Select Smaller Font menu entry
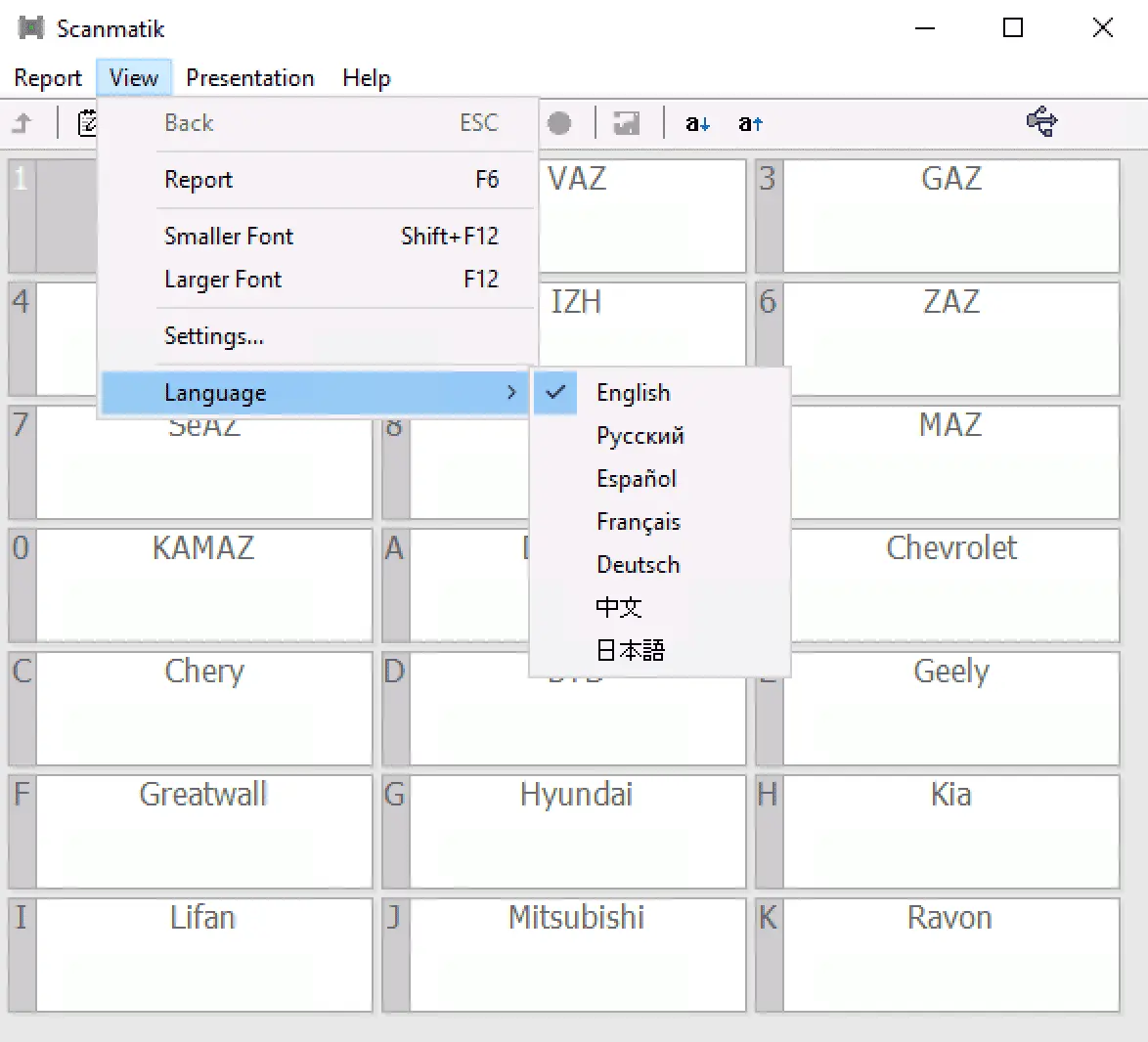Viewport: 1148px width, 1042px height. tap(318, 236)
